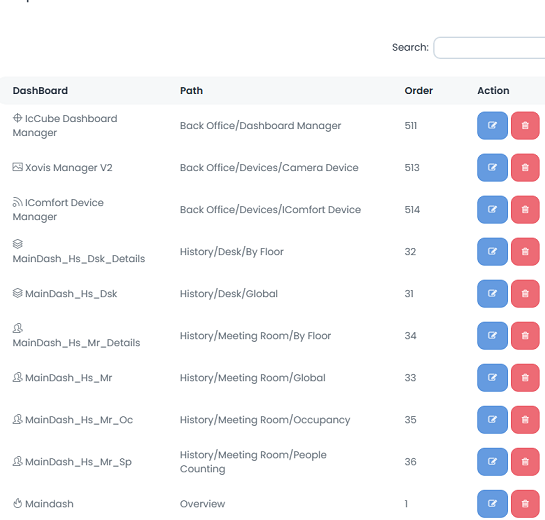Delete the IComfort Device Manager row

525,210
